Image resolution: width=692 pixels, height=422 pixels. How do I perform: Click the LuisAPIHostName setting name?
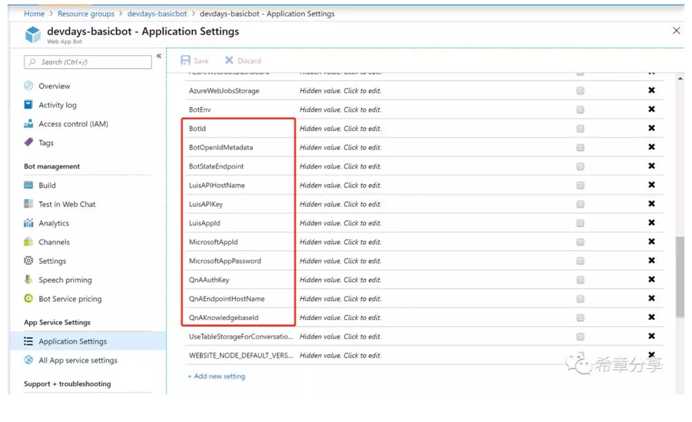point(217,185)
